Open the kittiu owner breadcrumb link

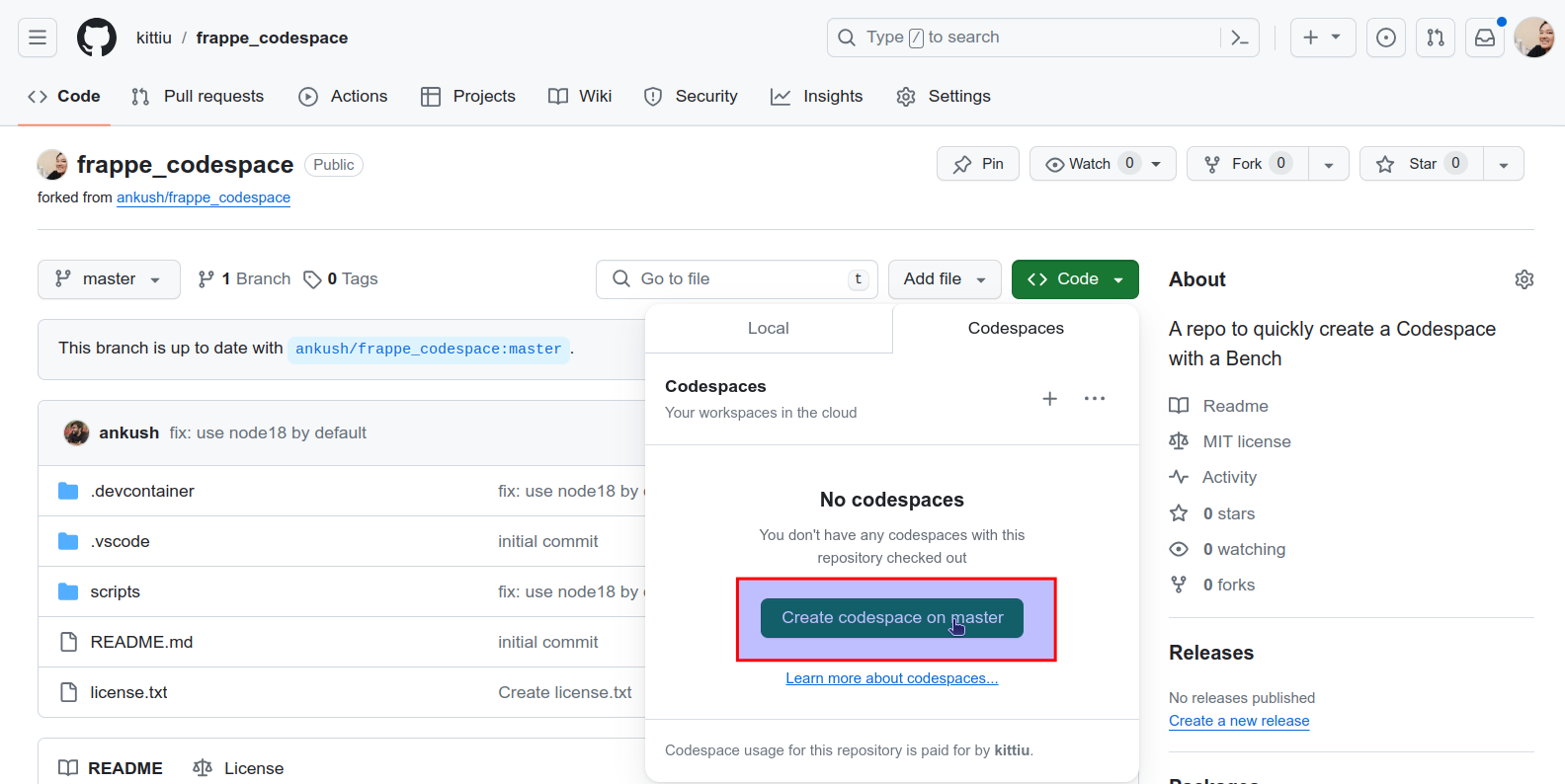[154, 38]
